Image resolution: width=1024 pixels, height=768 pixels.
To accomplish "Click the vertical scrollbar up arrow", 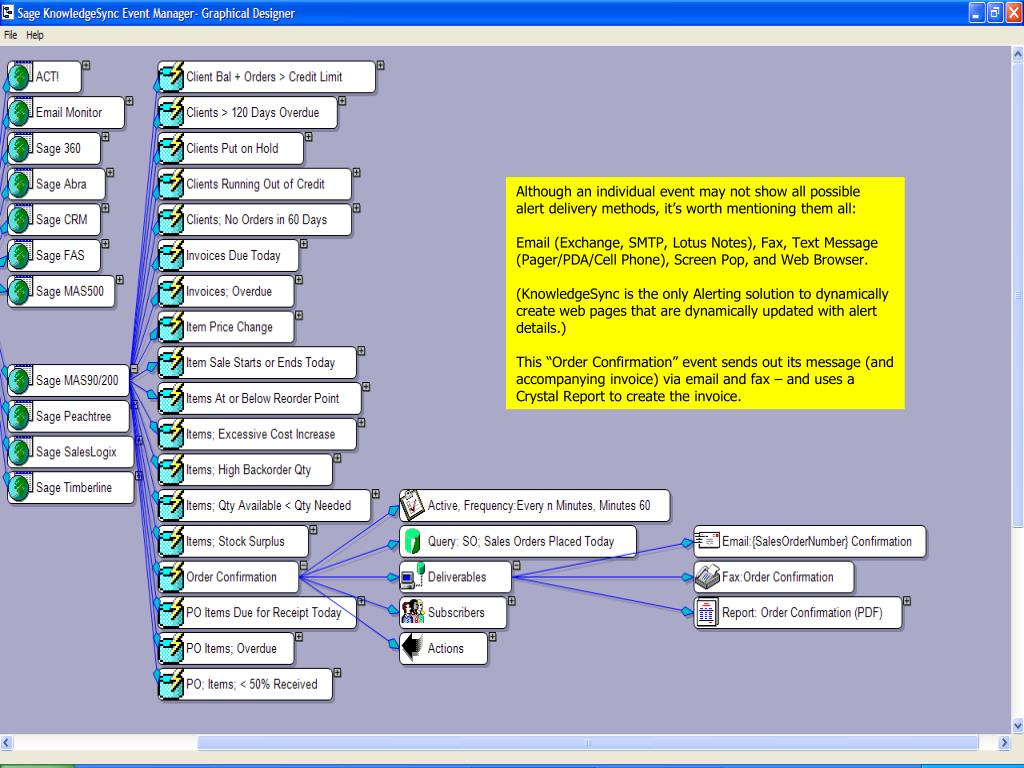I will pos(1017,54).
